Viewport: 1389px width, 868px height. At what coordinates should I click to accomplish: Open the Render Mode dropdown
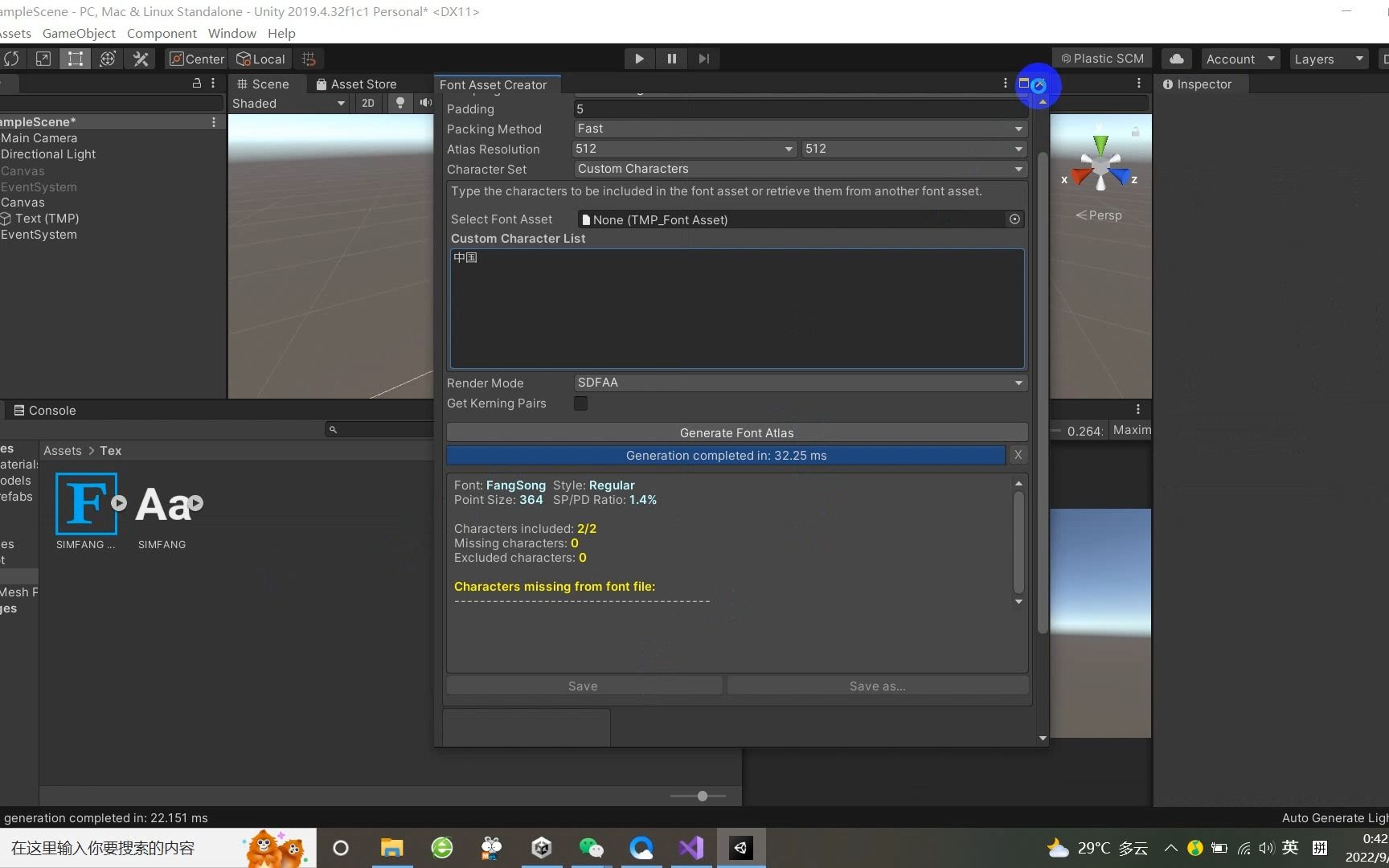coord(799,383)
